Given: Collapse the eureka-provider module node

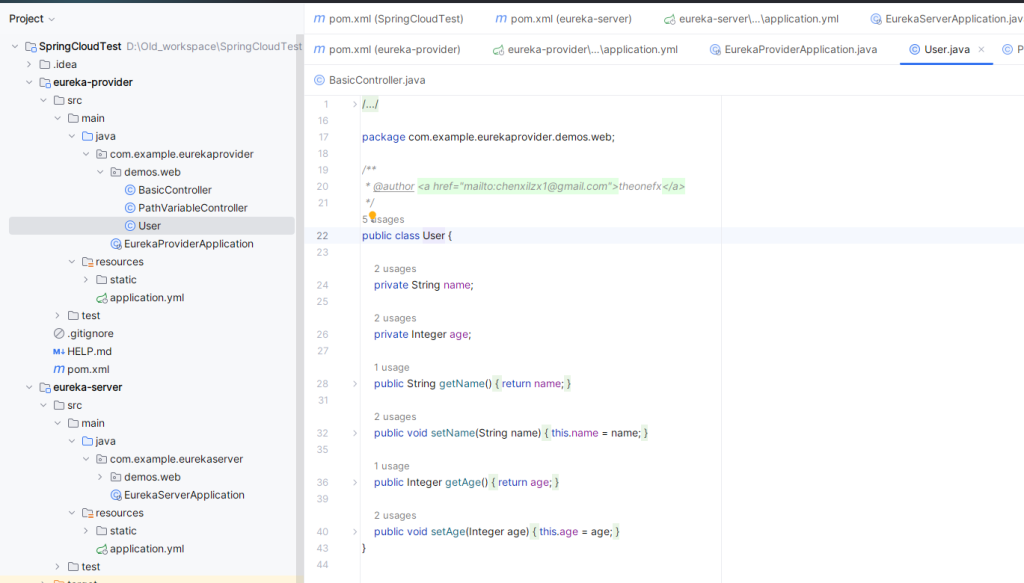Looking at the screenshot, I should (30, 83).
